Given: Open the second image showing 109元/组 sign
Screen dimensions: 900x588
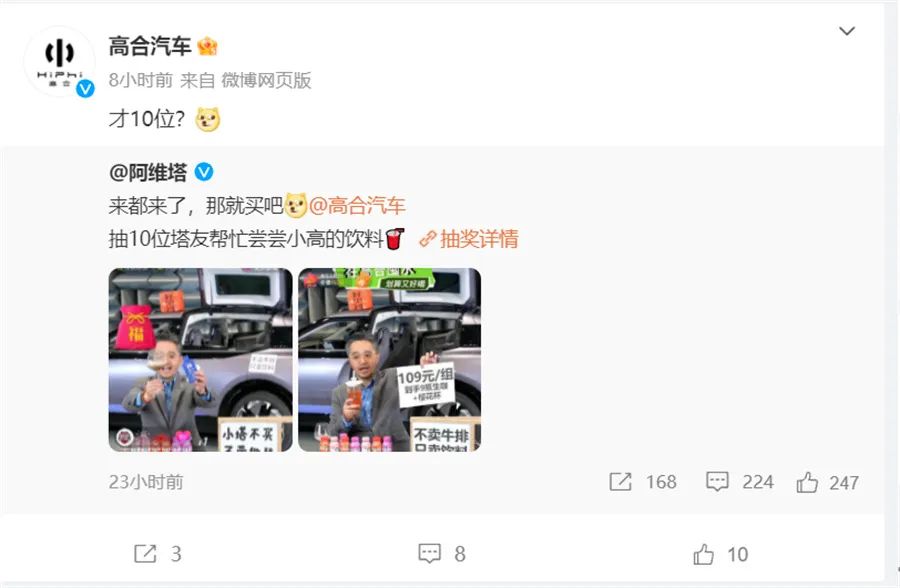Looking at the screenshot, I should [x=390, y=359].
